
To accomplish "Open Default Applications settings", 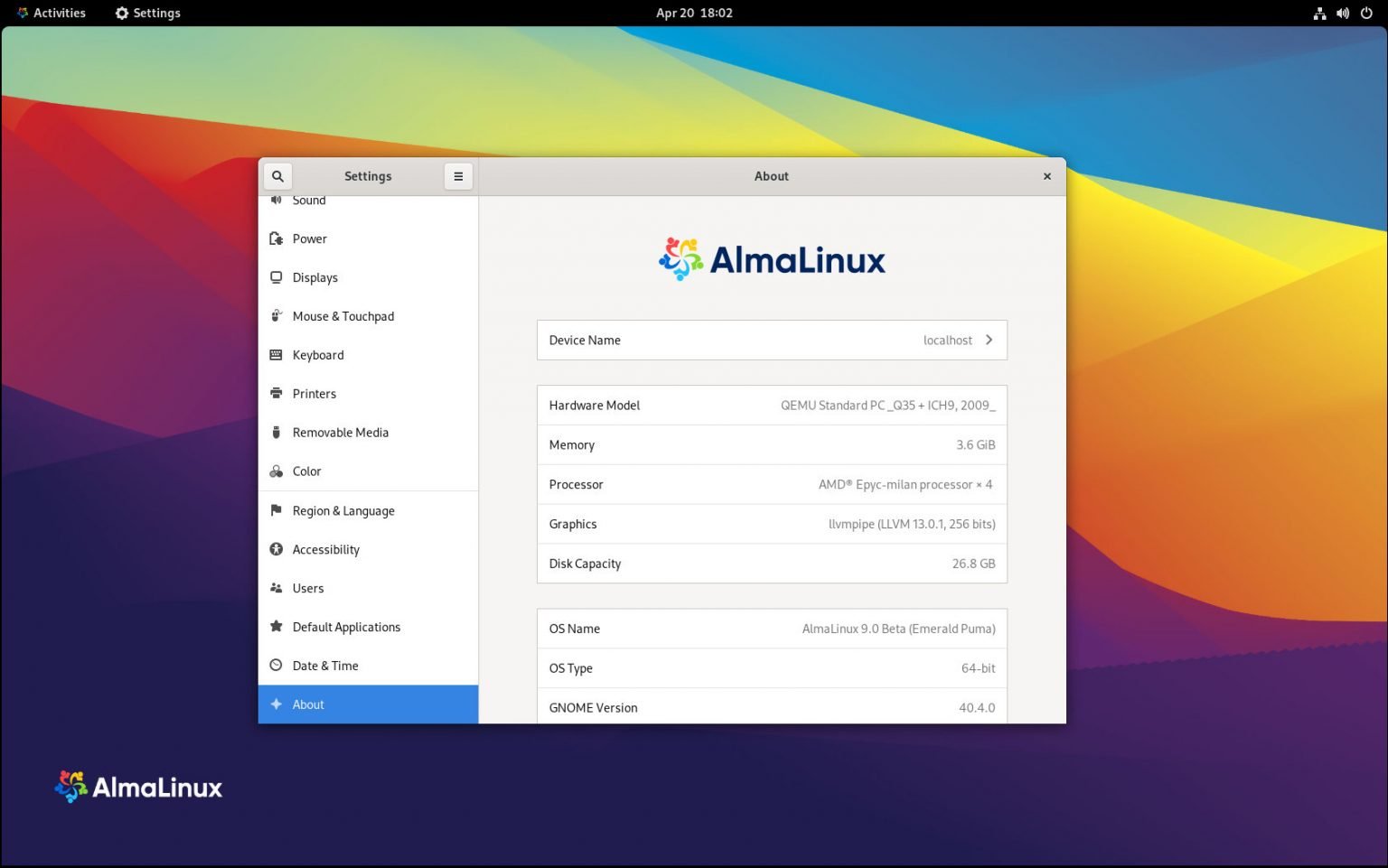I will (x=346, y=627).
